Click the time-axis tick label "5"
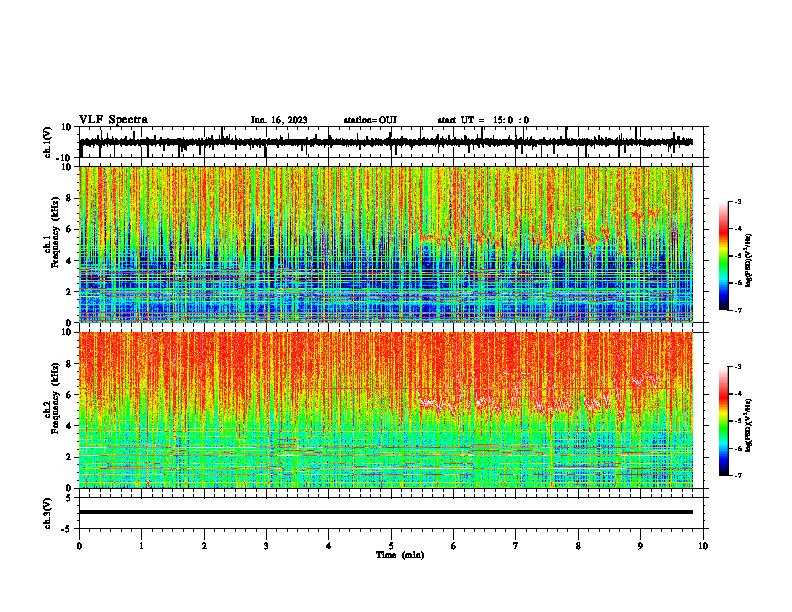The image size is (792, 612). coord(391,546)
